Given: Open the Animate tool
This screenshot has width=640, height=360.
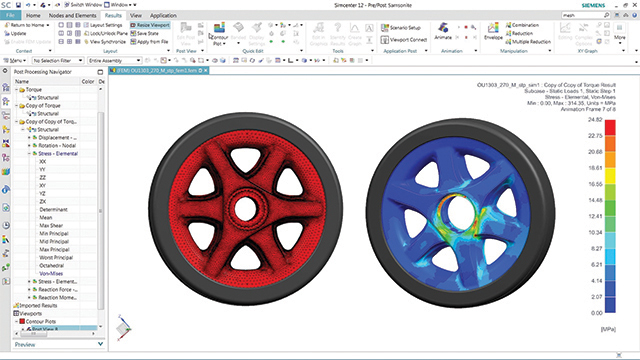Looking at the screenshot, I should (x=443, y=28).
